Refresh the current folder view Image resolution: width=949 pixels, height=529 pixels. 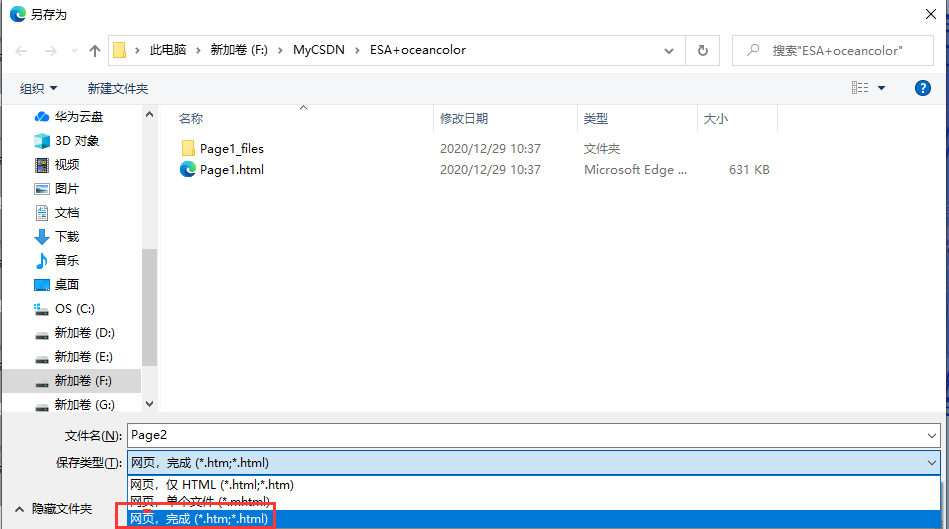tap(703, 51)
